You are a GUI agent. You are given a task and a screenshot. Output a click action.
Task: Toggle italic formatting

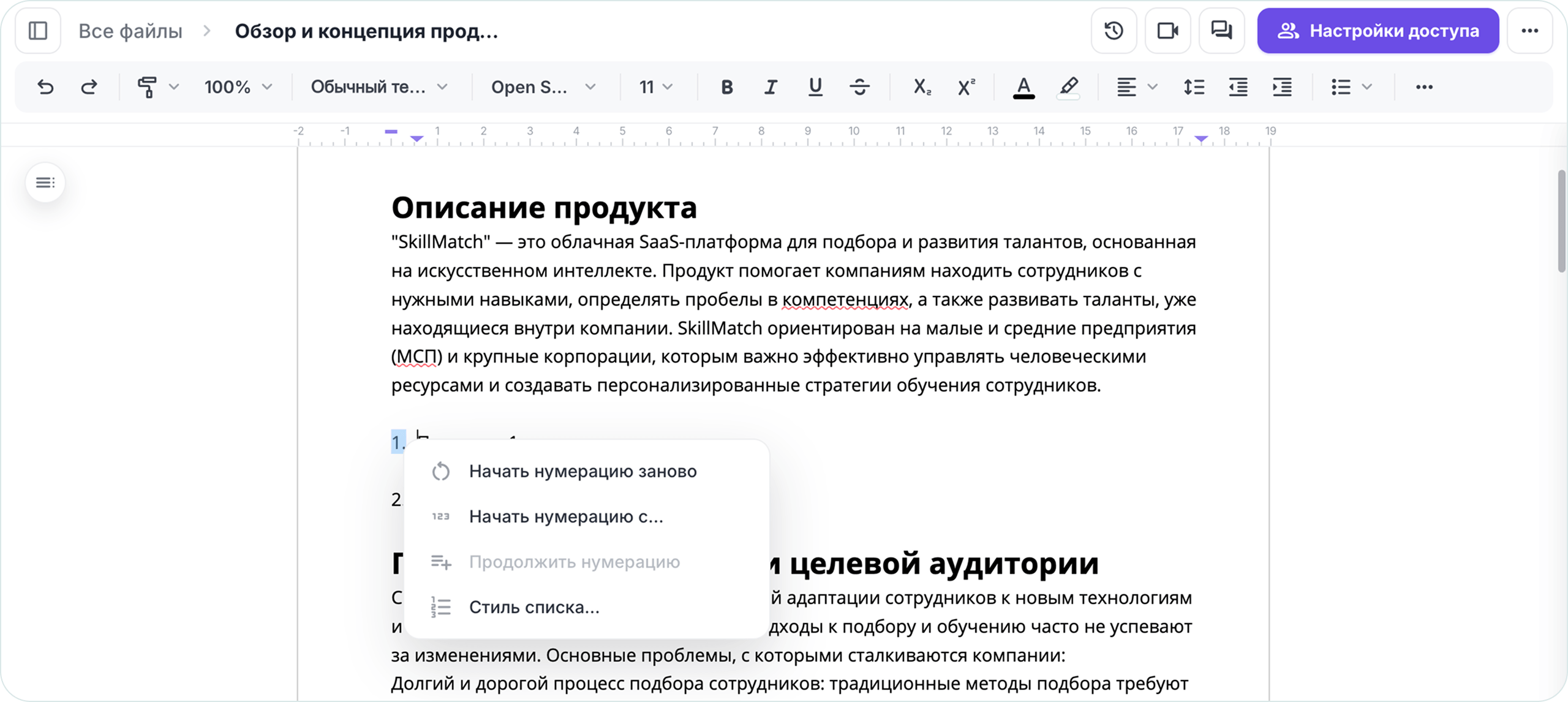[x=771, y=87]
